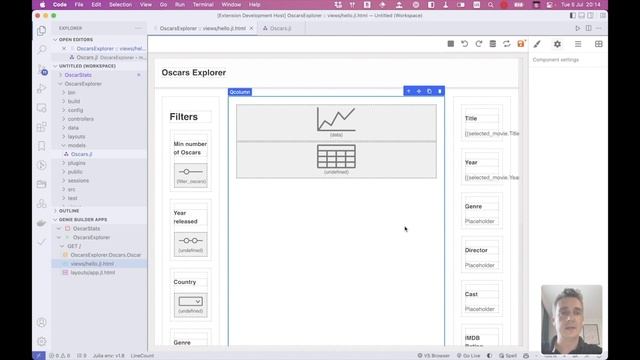Click the Min number of Oscars slider
This screenshot has width=640, height=360.
[191, 172]
